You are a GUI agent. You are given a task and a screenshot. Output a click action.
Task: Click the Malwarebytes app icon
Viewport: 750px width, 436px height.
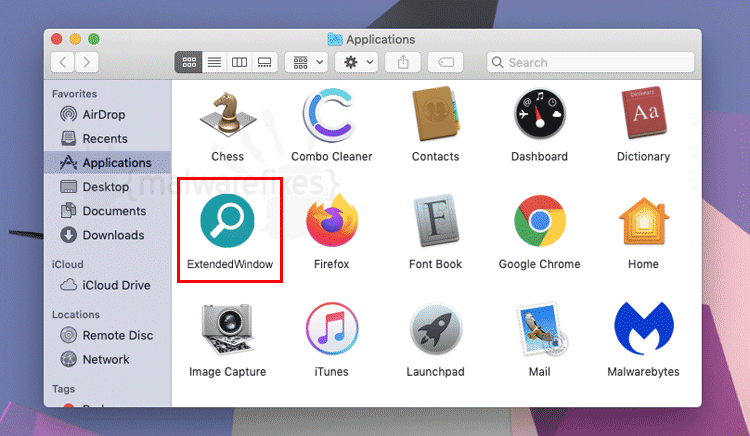coord(644,329)
